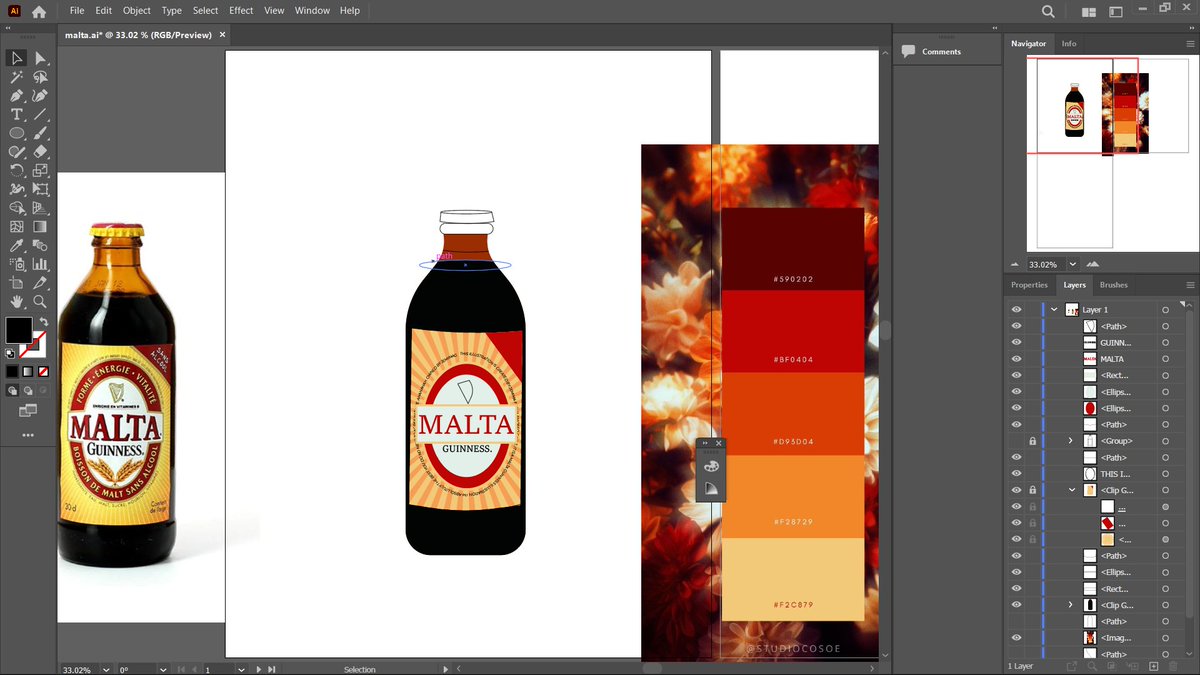Select the Hand tool

pos(17,301)
